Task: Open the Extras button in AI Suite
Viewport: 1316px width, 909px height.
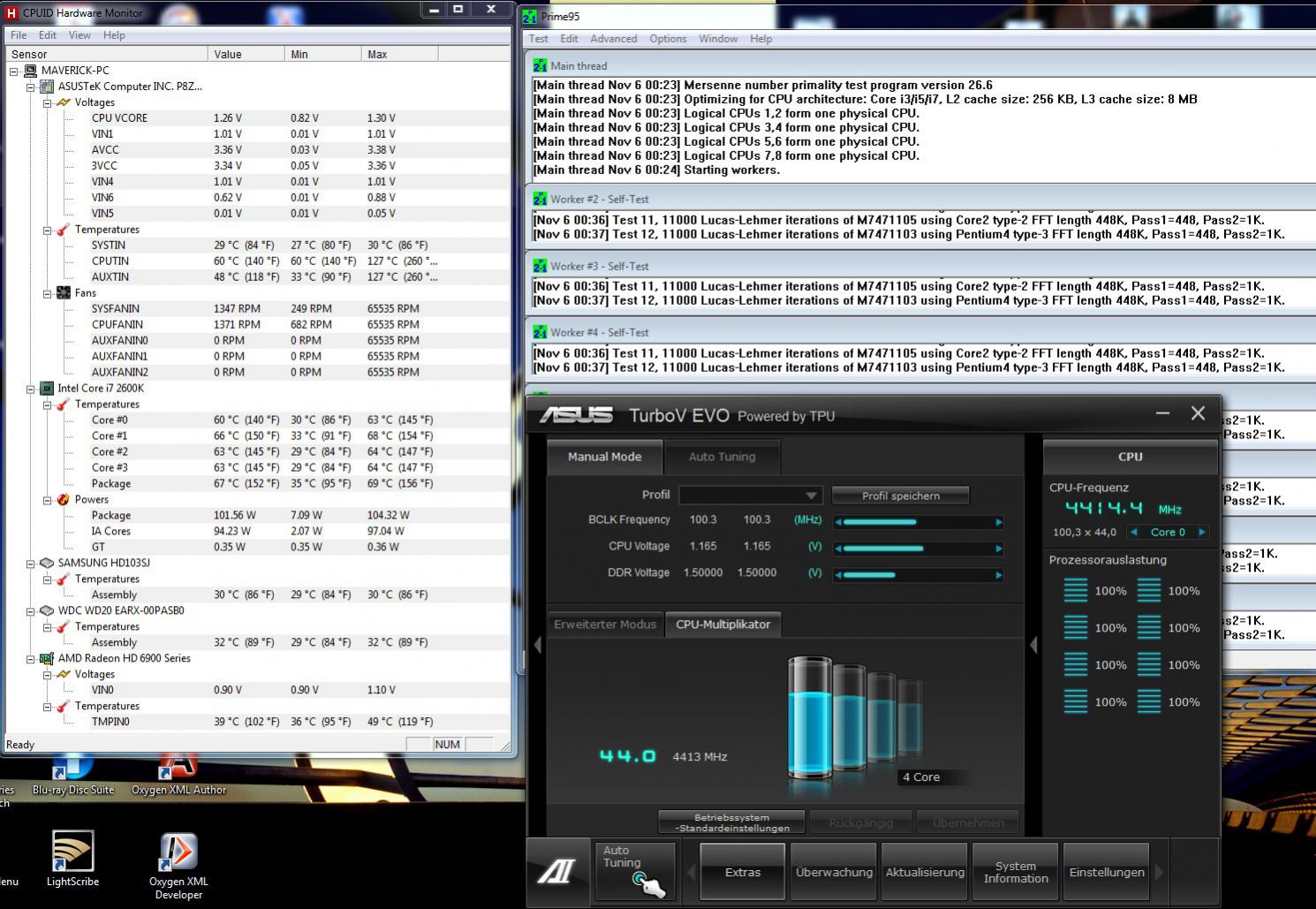Action: pyautogui.click(x=742, y=872)
